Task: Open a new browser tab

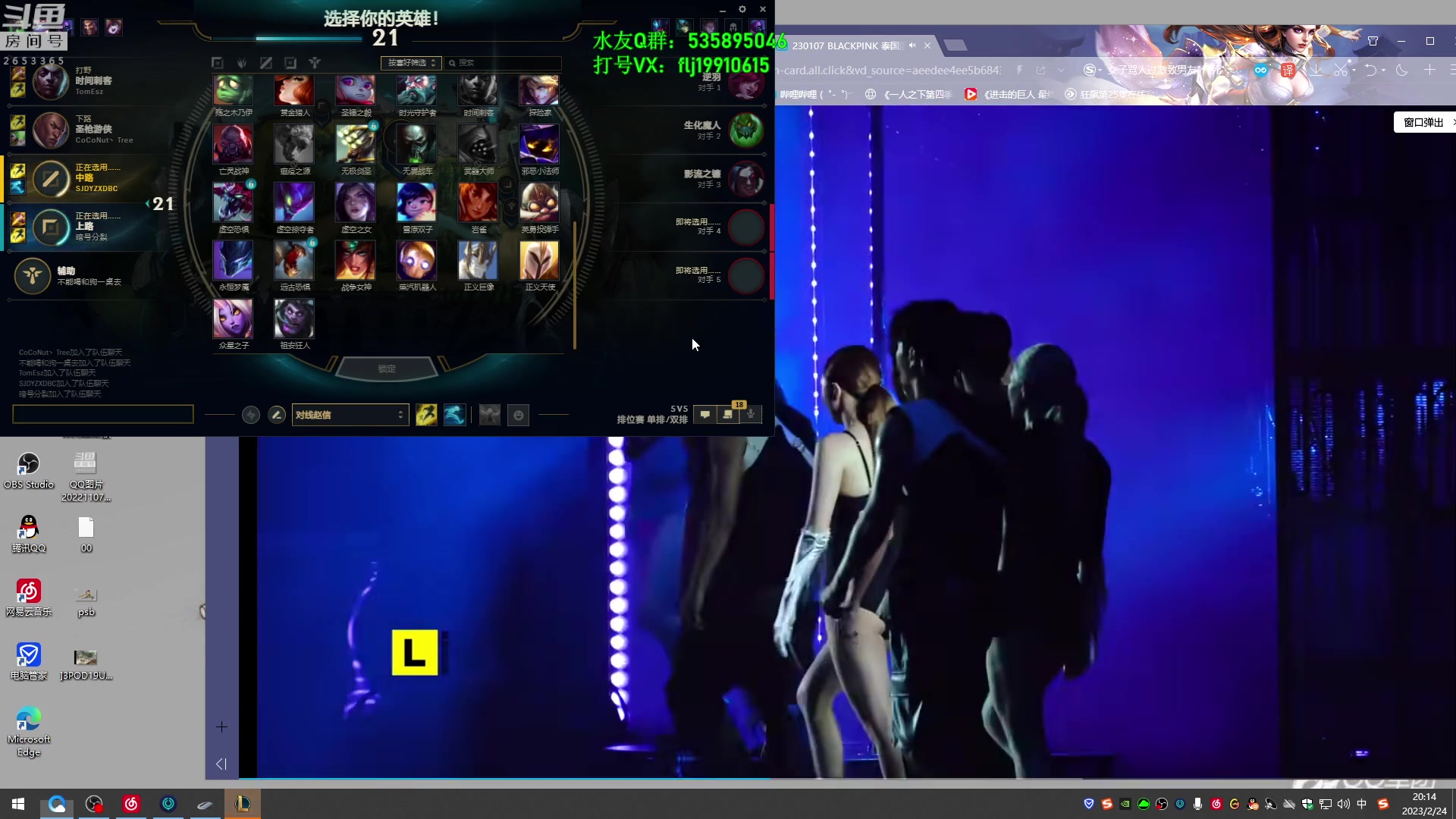Action: pyautogui.click(x=955, y=45)
